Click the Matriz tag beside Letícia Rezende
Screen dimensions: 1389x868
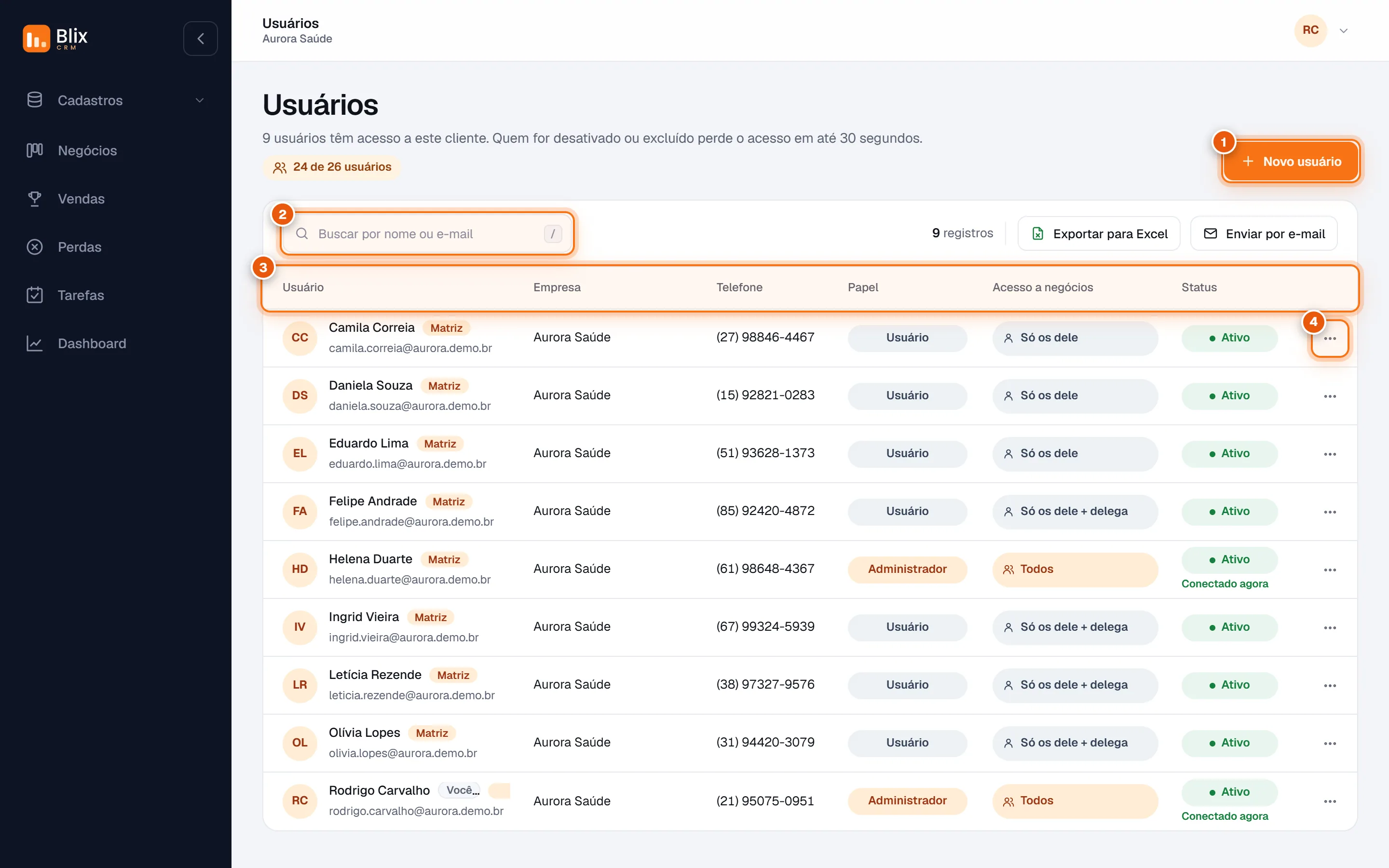[453, 675]
